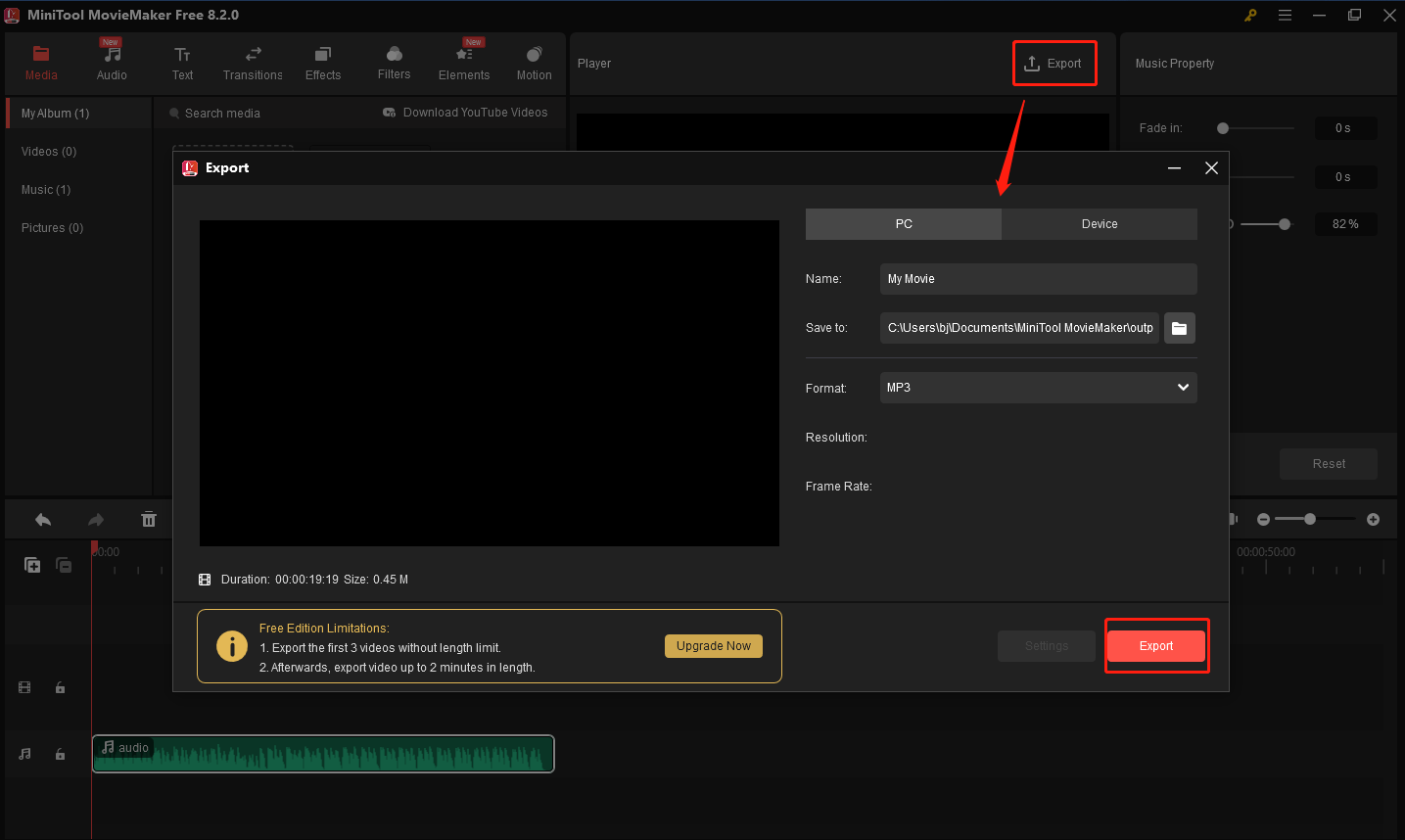This screenshot has width=1405, height=840.
Task: Click the volume slider handle at 82%
Action: [x=1285, y=224]
